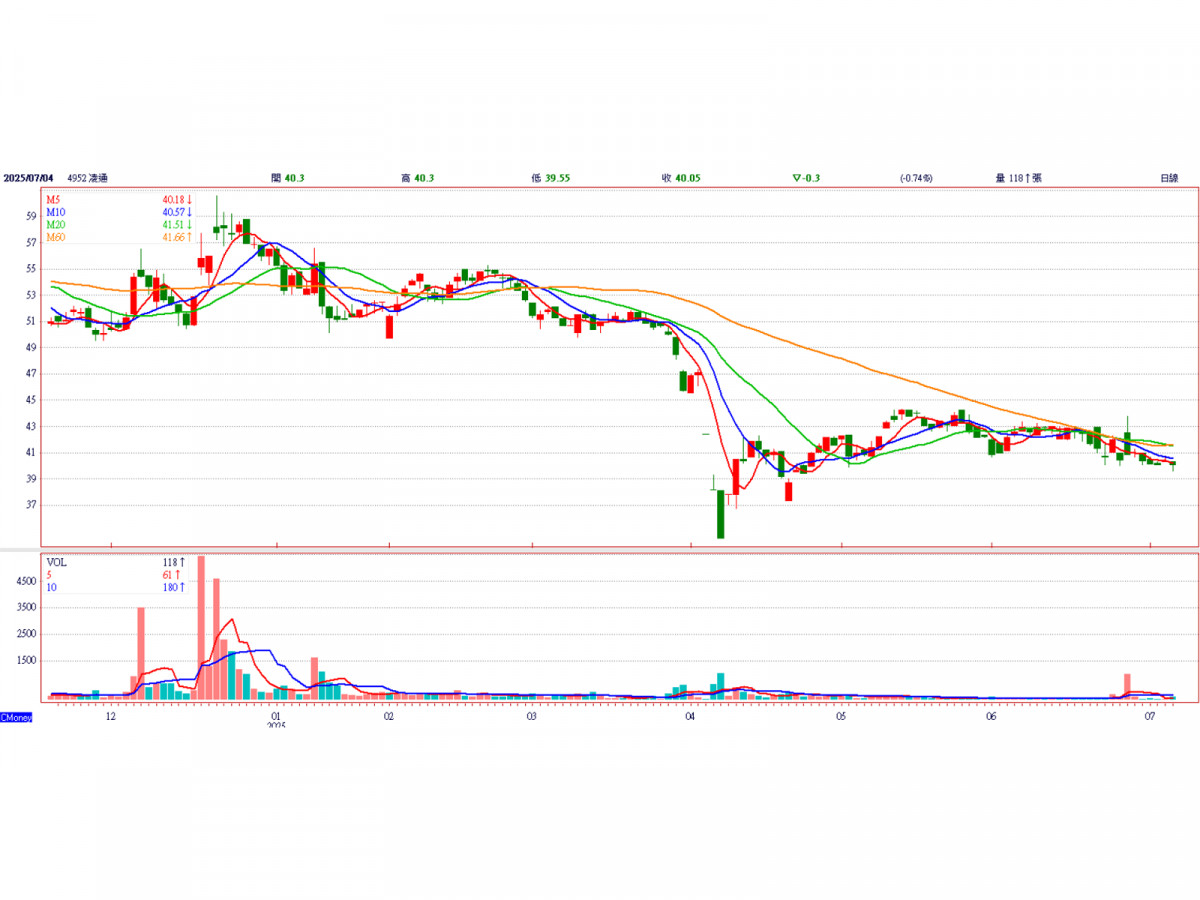
Task: Click the M20 moving average legend
Action: pos(55,225)
